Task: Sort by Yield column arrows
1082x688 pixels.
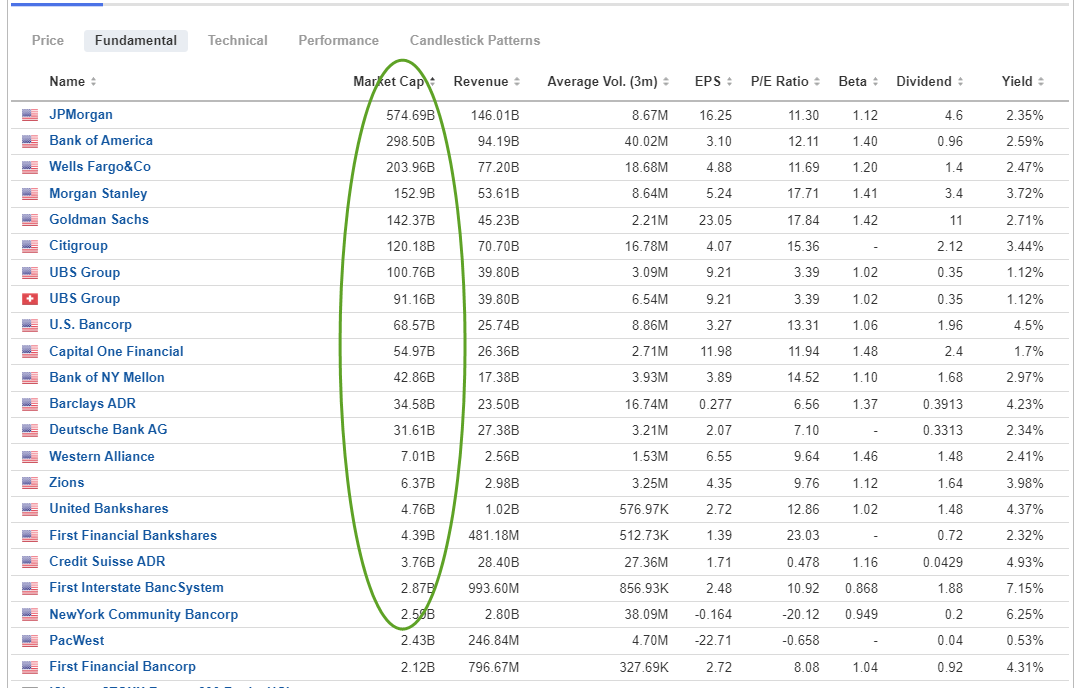Action: click(1041, 81)
